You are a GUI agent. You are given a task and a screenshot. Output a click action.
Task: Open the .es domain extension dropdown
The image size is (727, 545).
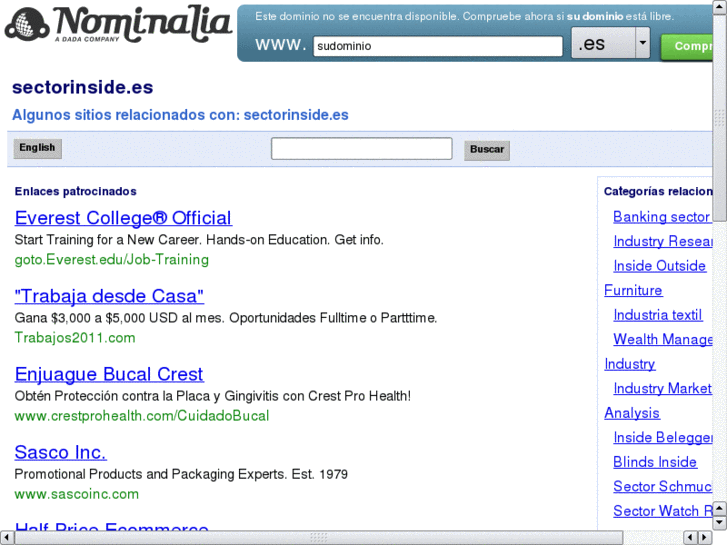610,43
